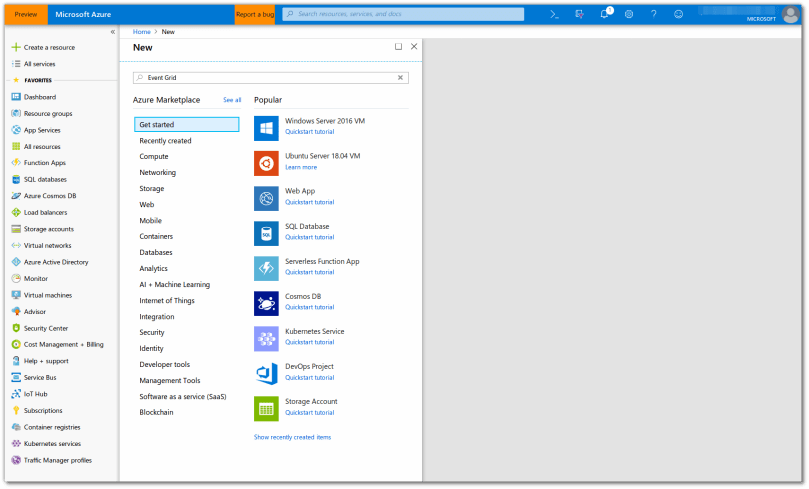Open the notifications bell
The width and height of the screenshot is (809, 489).
(x=605, y=14)
